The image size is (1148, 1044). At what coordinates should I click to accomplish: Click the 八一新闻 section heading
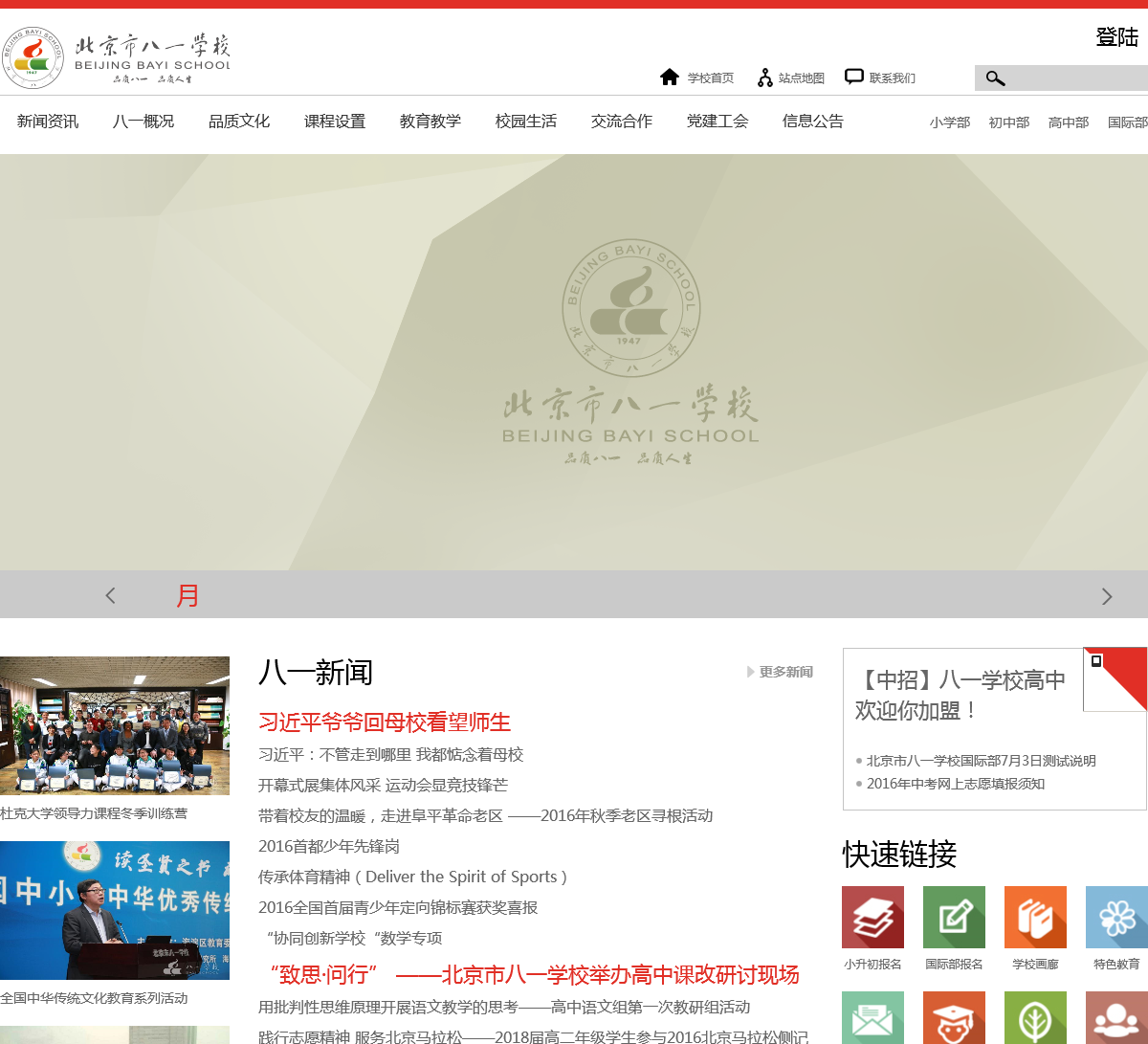(x=316, y=673)
